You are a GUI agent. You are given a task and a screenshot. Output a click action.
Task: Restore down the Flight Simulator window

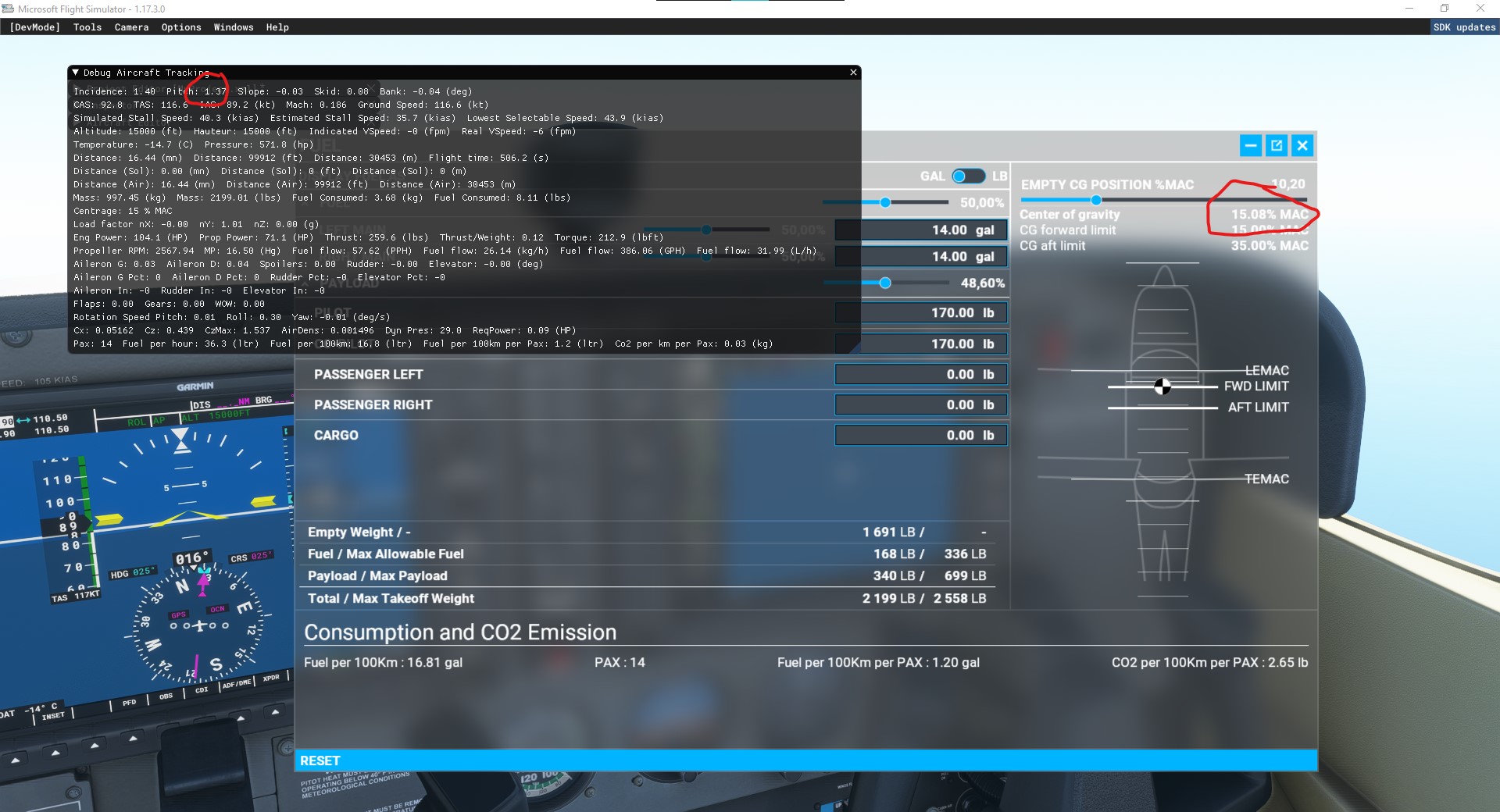1445,9
